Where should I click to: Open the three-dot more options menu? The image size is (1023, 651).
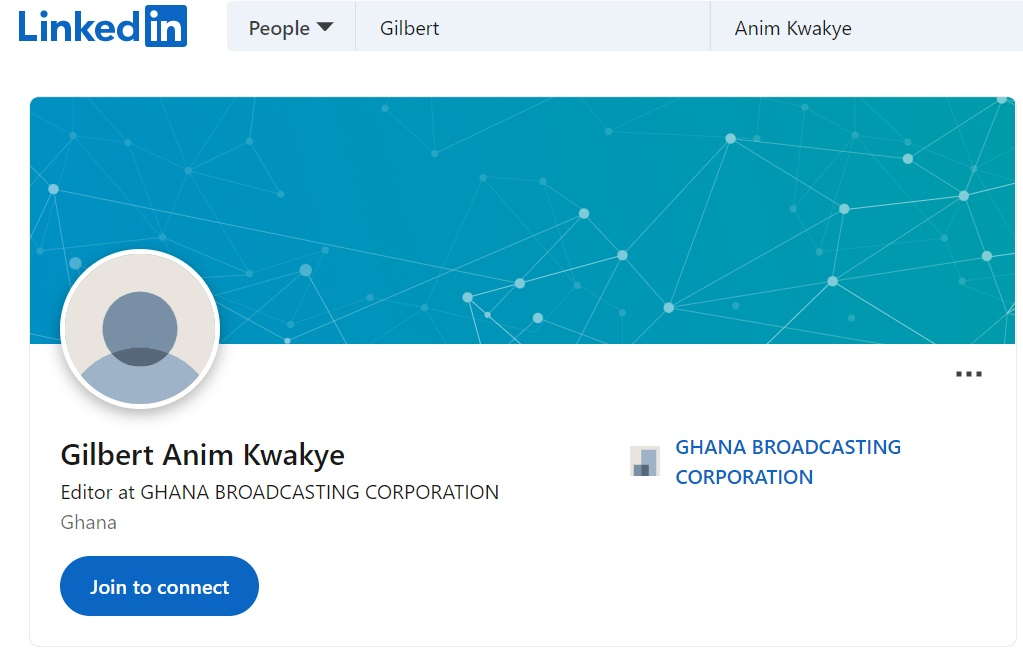(x=968, y=374)
